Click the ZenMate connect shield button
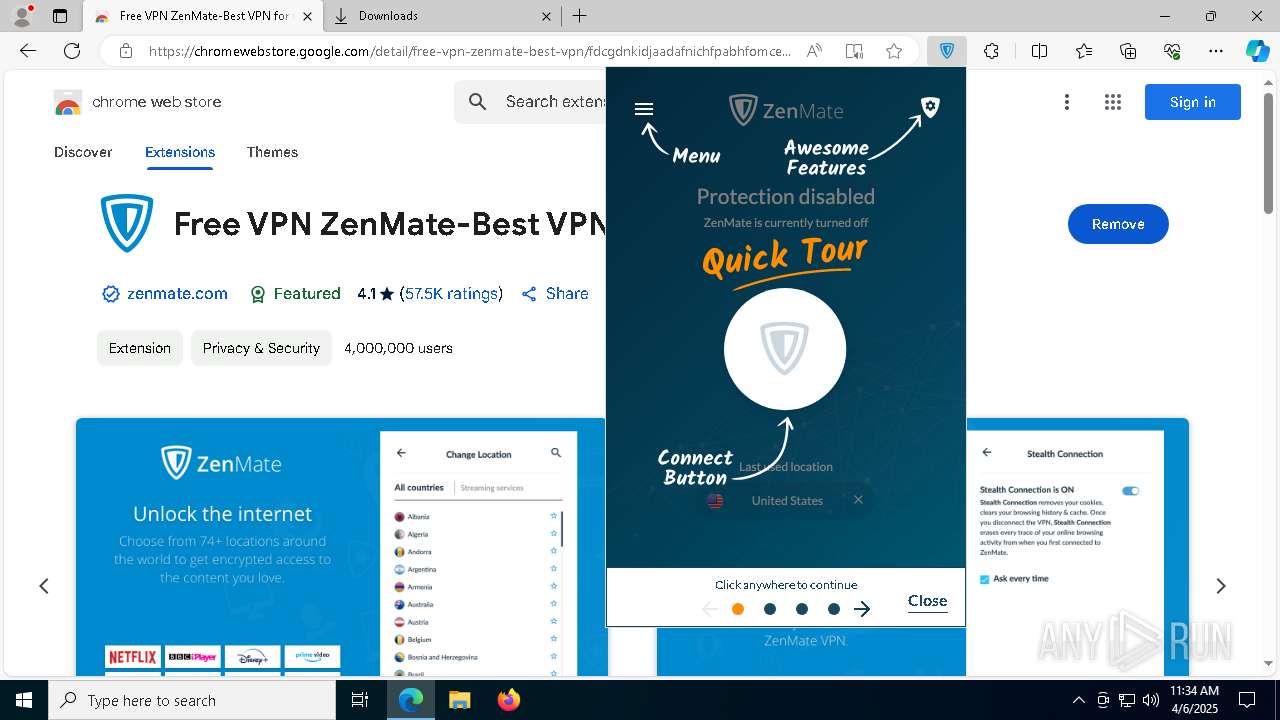Screen dimensions: 1280x720 pyautogui.click(x=785, y=349)
